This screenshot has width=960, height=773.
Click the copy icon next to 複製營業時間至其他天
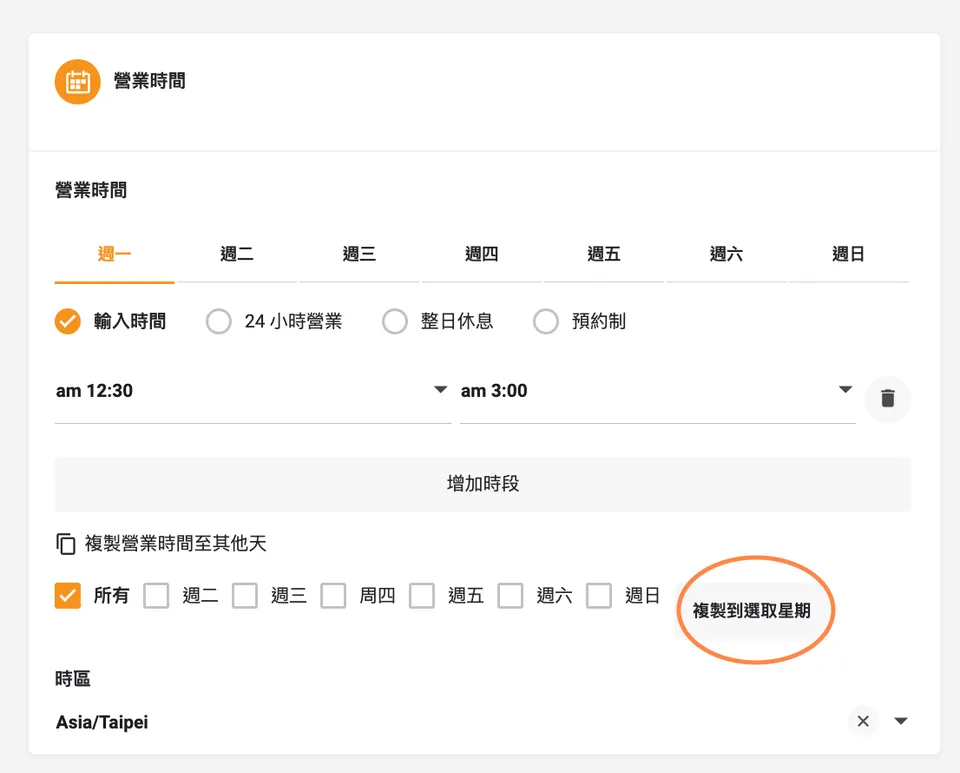coord(66,543)
